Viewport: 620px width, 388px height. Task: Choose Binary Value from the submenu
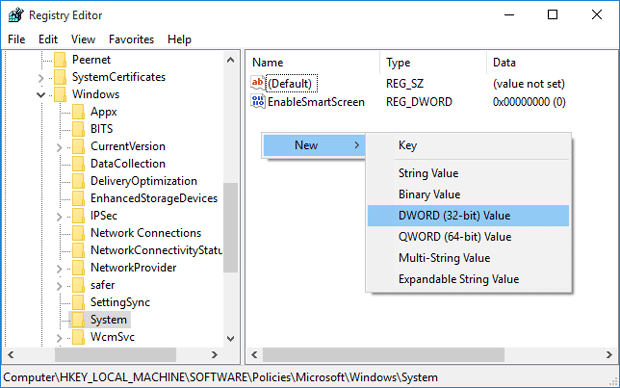coord(468,194)
